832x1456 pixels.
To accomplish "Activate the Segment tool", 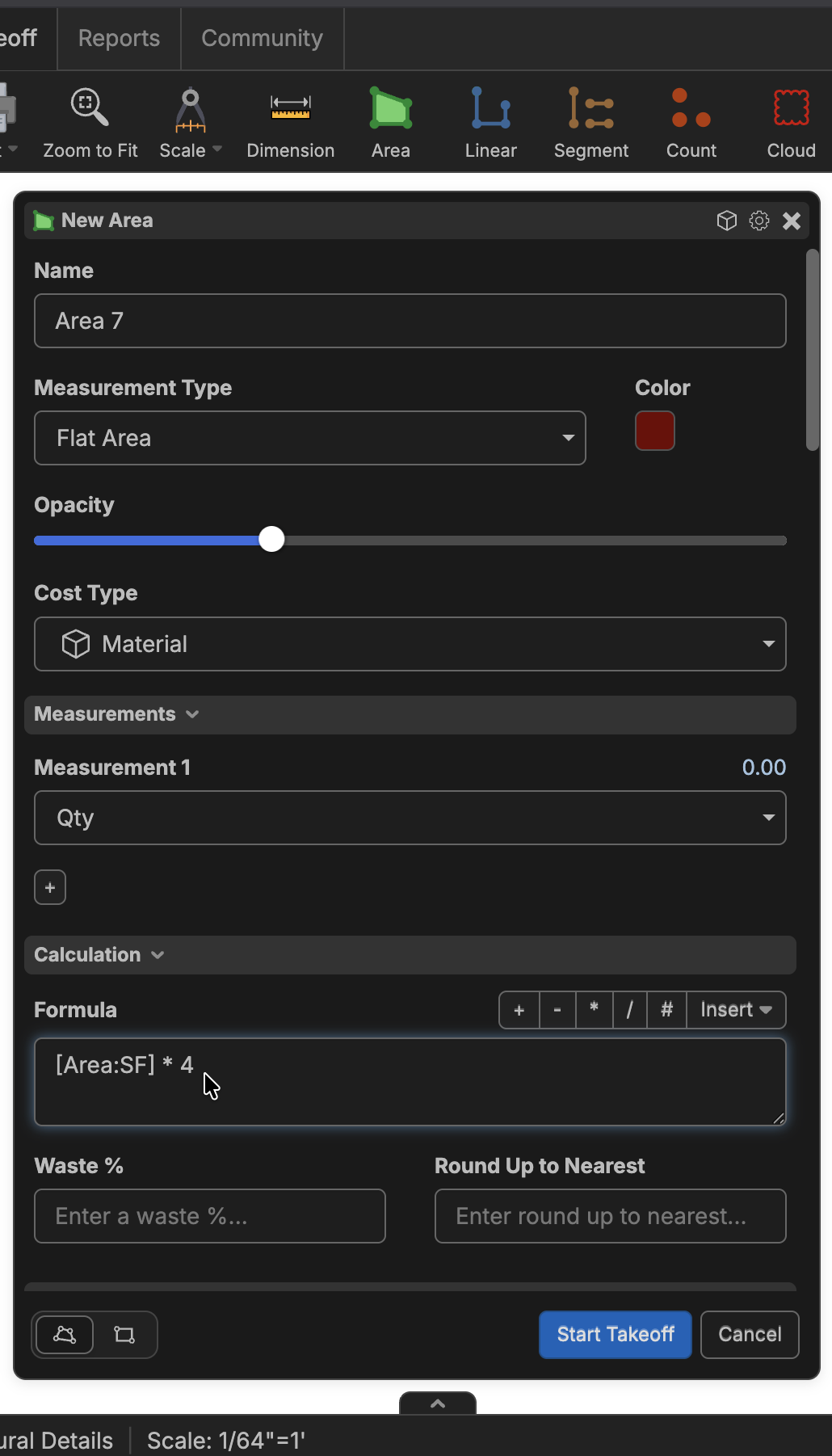I will (590, 123).
